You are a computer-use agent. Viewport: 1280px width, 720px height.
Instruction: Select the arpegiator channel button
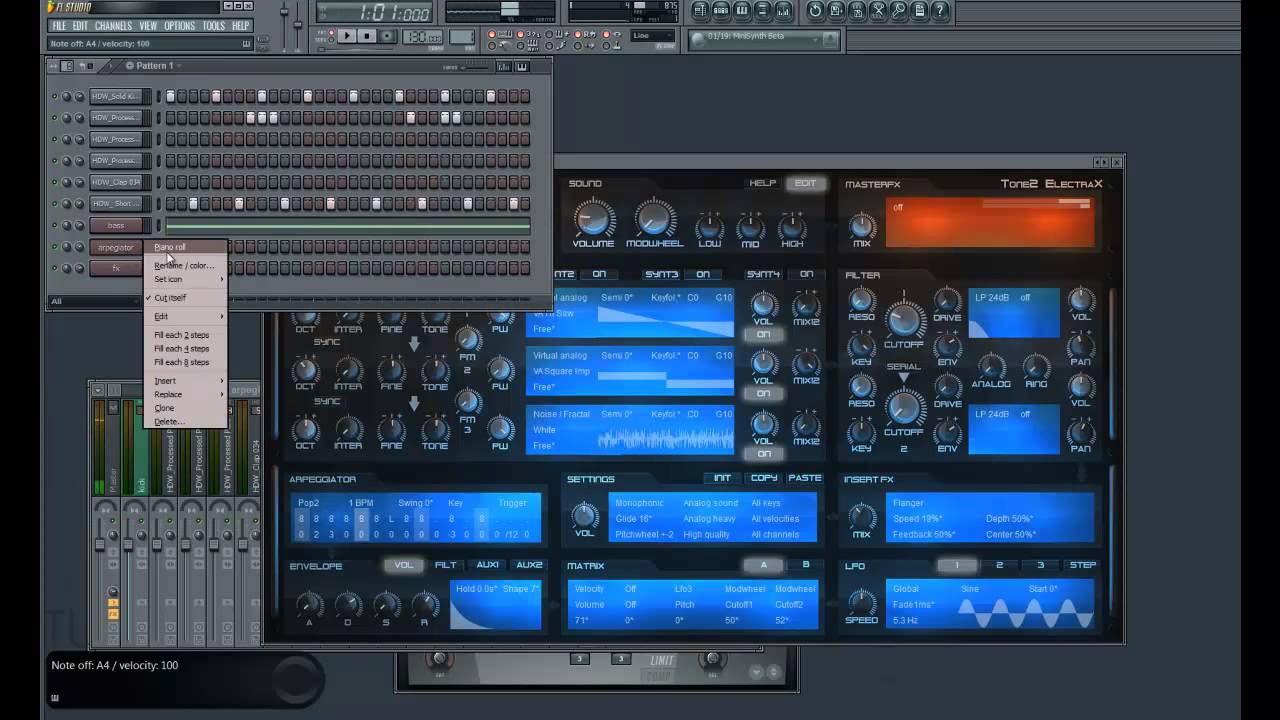[x=116, y=247]
